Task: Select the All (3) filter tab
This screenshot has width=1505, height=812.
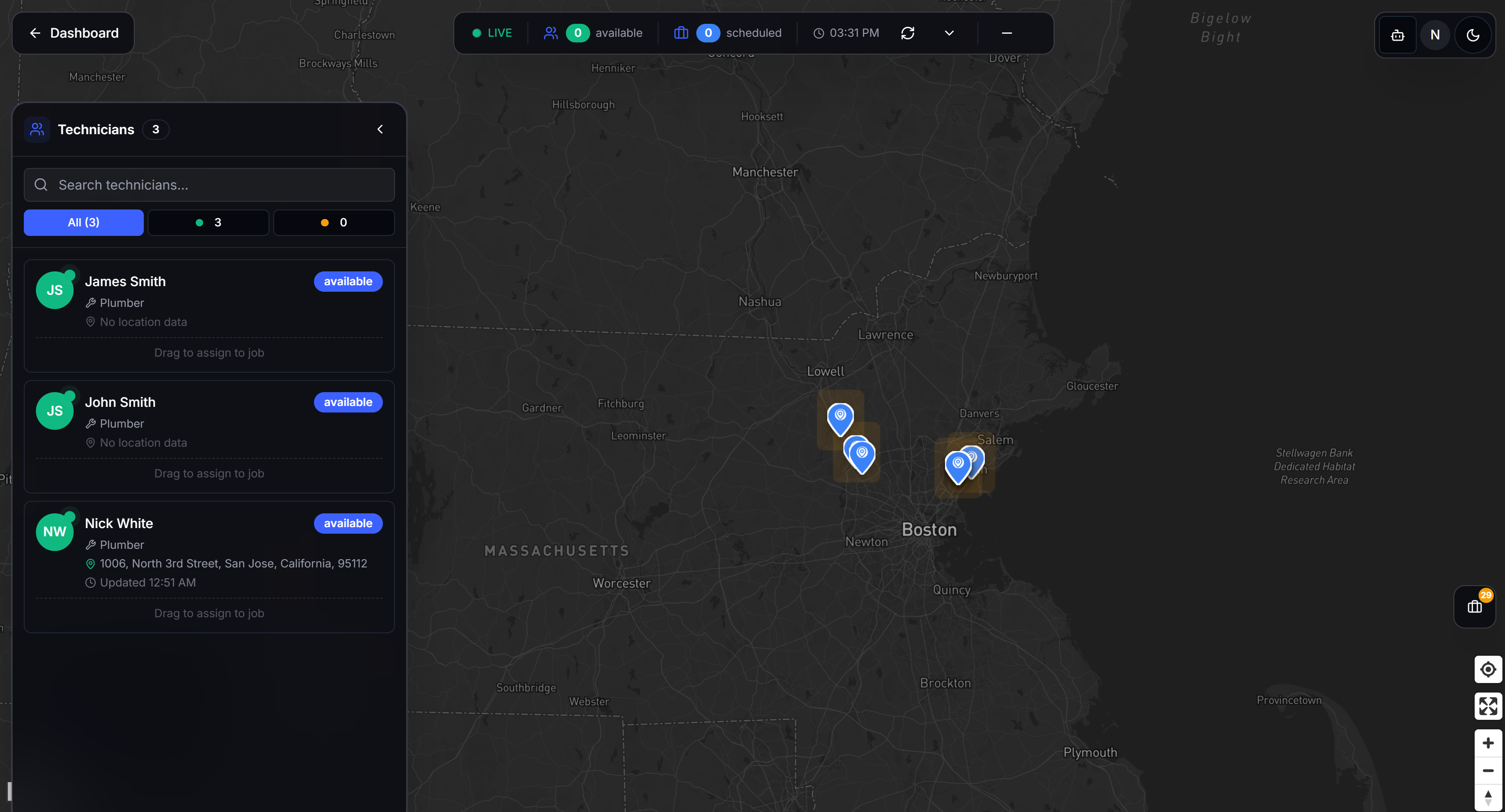Action: coord(84,222)
